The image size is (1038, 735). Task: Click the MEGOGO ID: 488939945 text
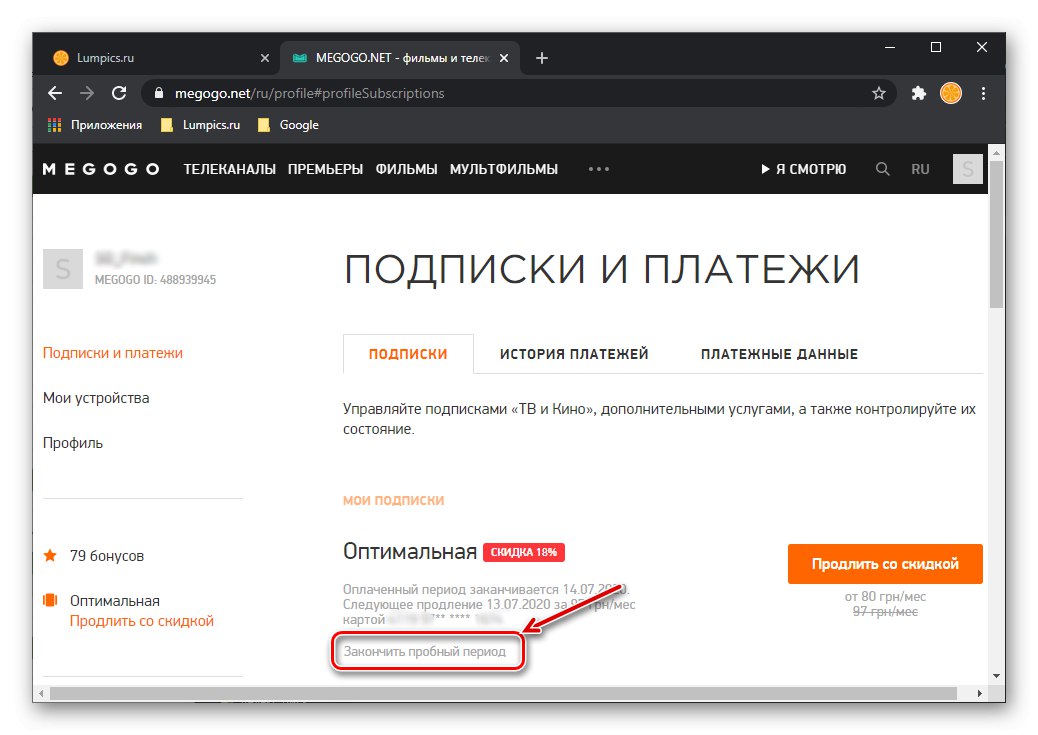tap(156, 279)
